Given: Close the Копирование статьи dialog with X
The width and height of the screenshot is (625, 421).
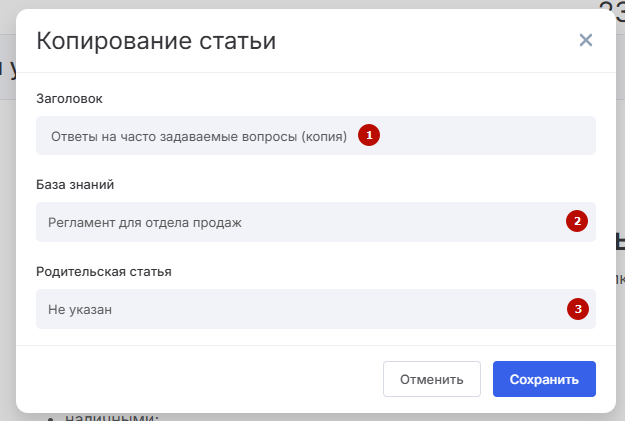Looking at the screenshot, I should point(586,41).
